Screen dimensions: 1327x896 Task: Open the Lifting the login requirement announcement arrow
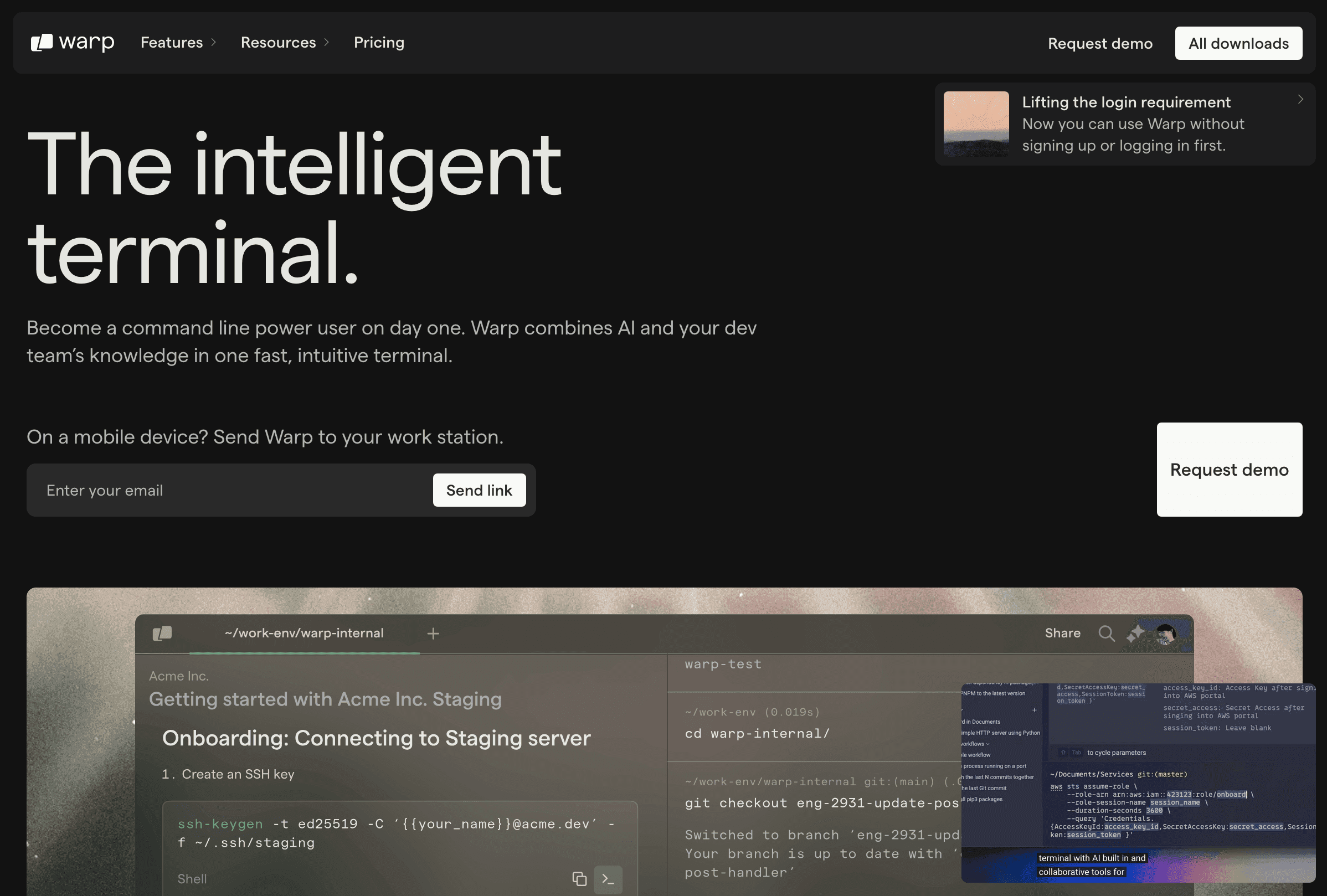(1300, 99)
